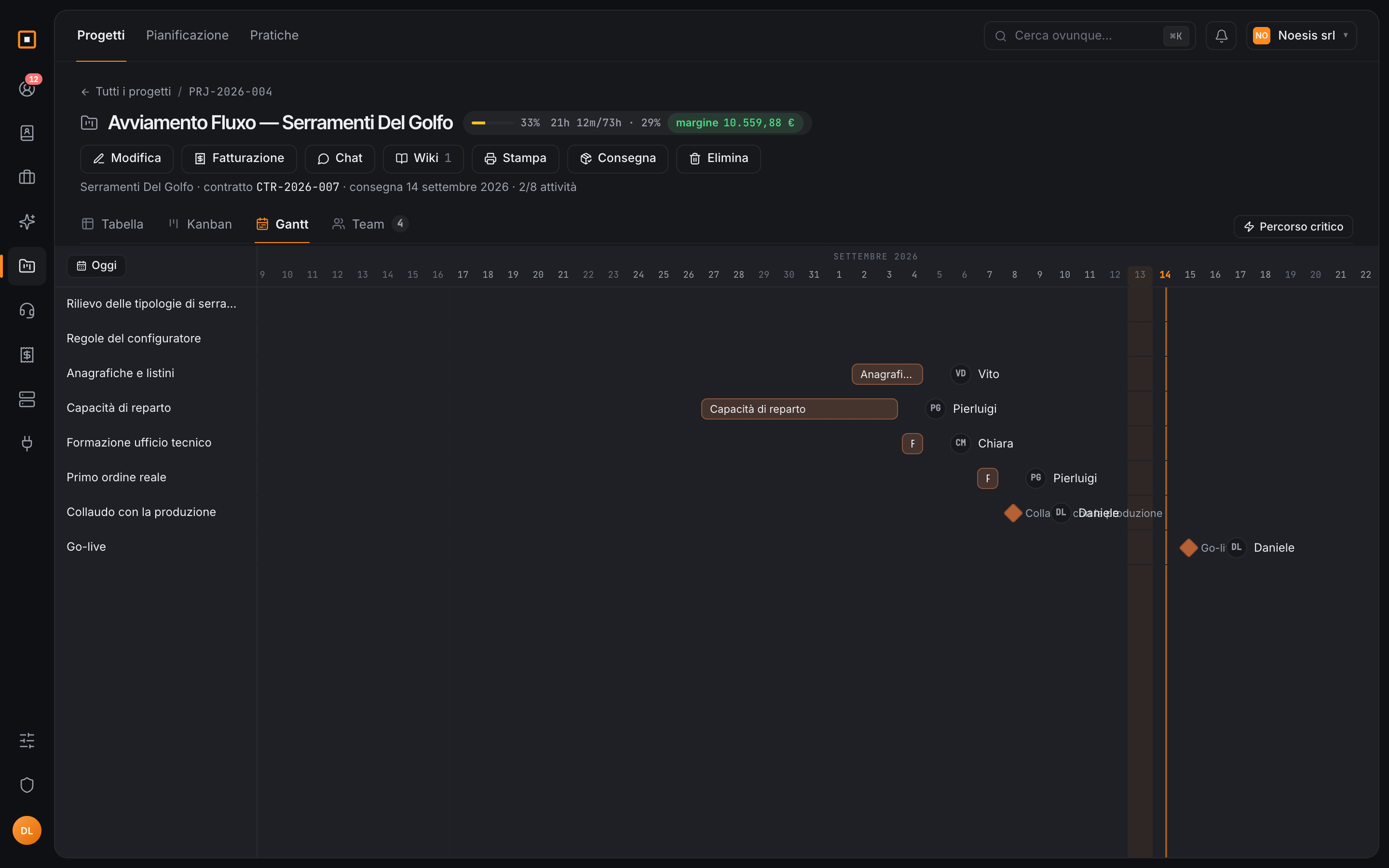Click the Modifica button
Image resolution: width=1389 pixels, height=868 pixels.
[x=127, y=159]
